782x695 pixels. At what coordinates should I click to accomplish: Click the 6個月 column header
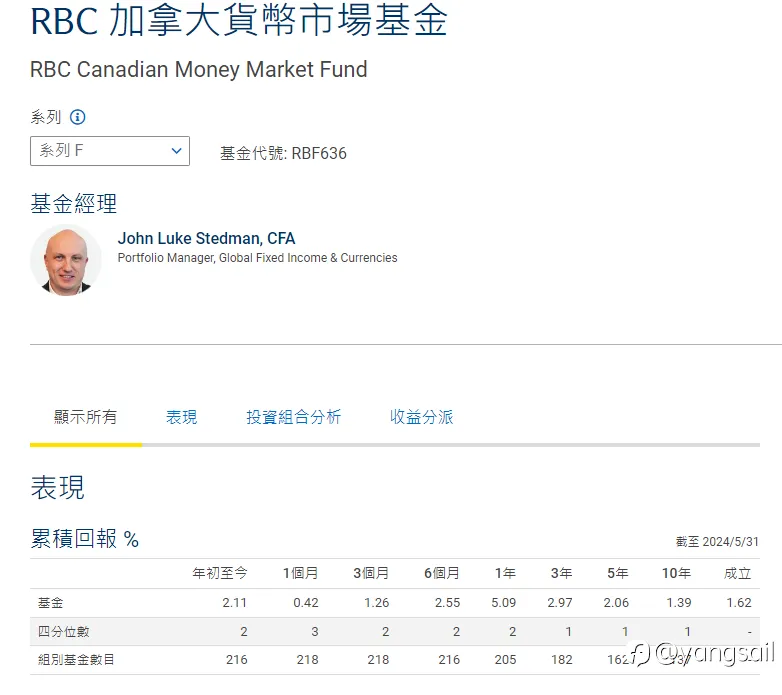442,573
